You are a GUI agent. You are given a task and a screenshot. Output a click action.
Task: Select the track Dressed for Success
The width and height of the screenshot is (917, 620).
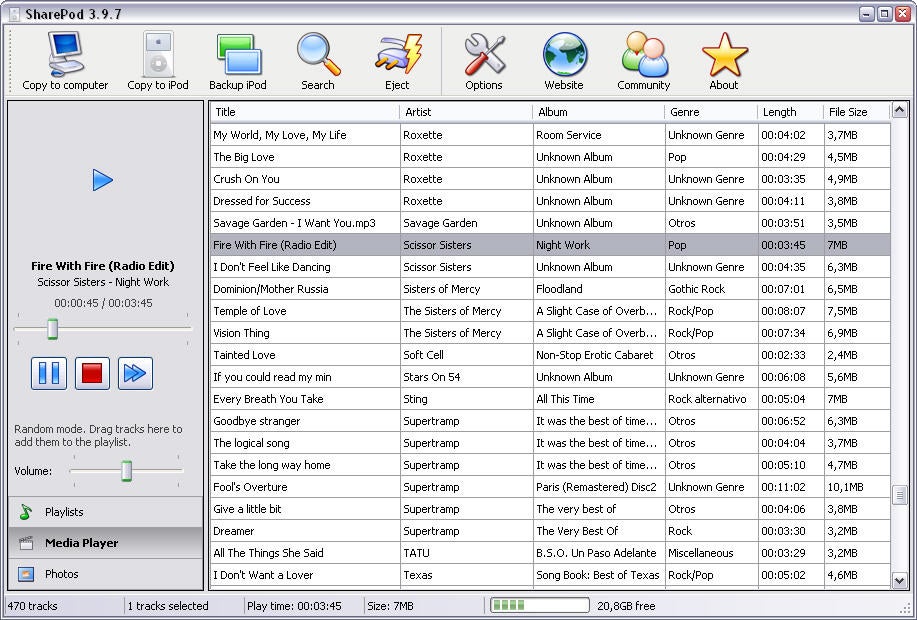click(x=550, y=201)
